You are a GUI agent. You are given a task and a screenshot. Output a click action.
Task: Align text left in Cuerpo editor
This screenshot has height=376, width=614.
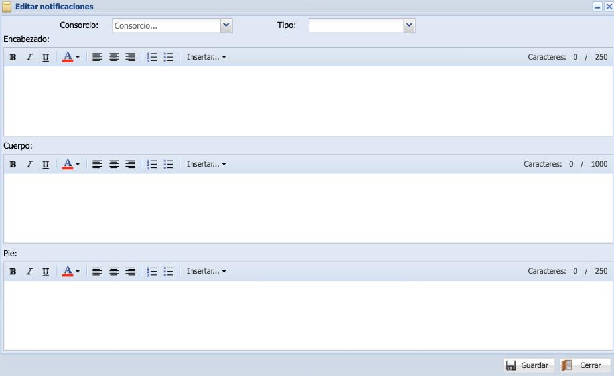[97, 164]
